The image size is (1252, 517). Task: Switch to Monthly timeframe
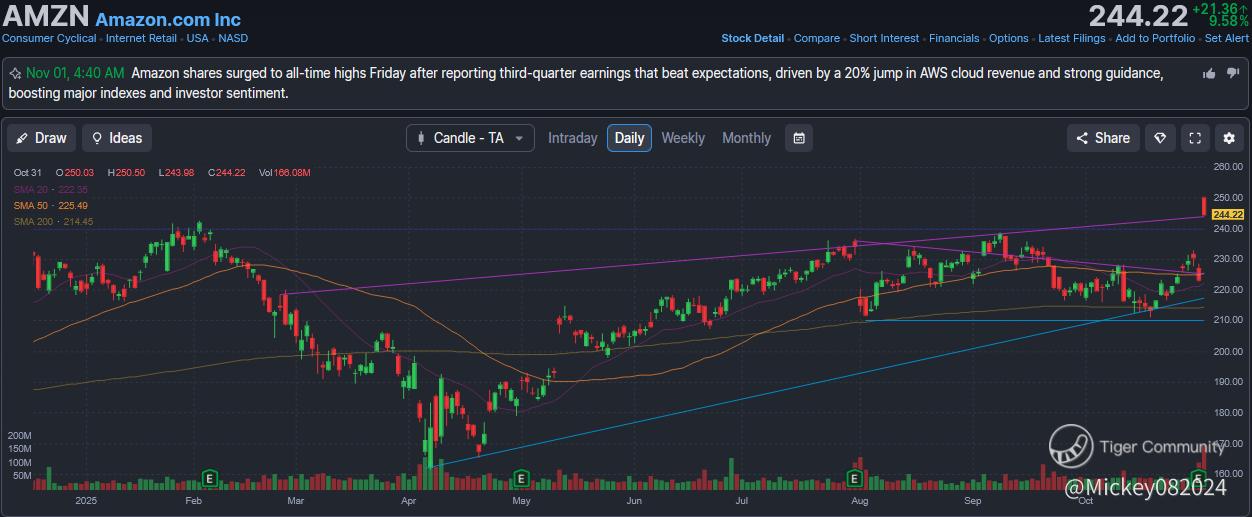click(x=746, y=138)
